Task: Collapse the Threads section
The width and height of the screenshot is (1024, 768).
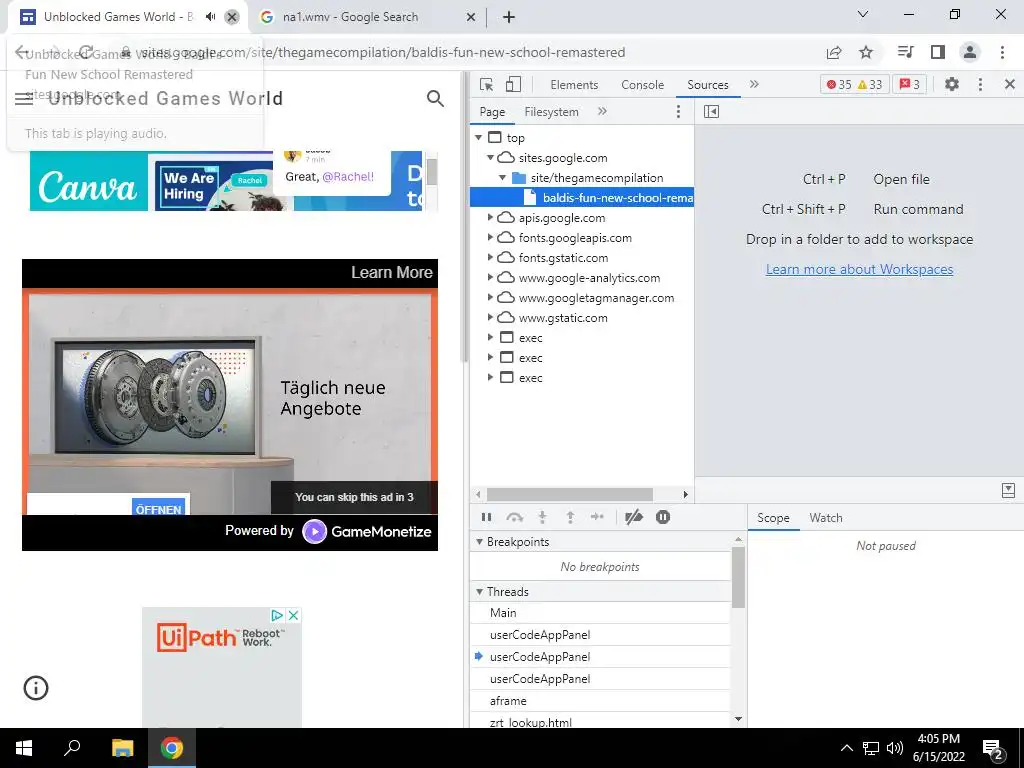Action: [x=479, y=592]
